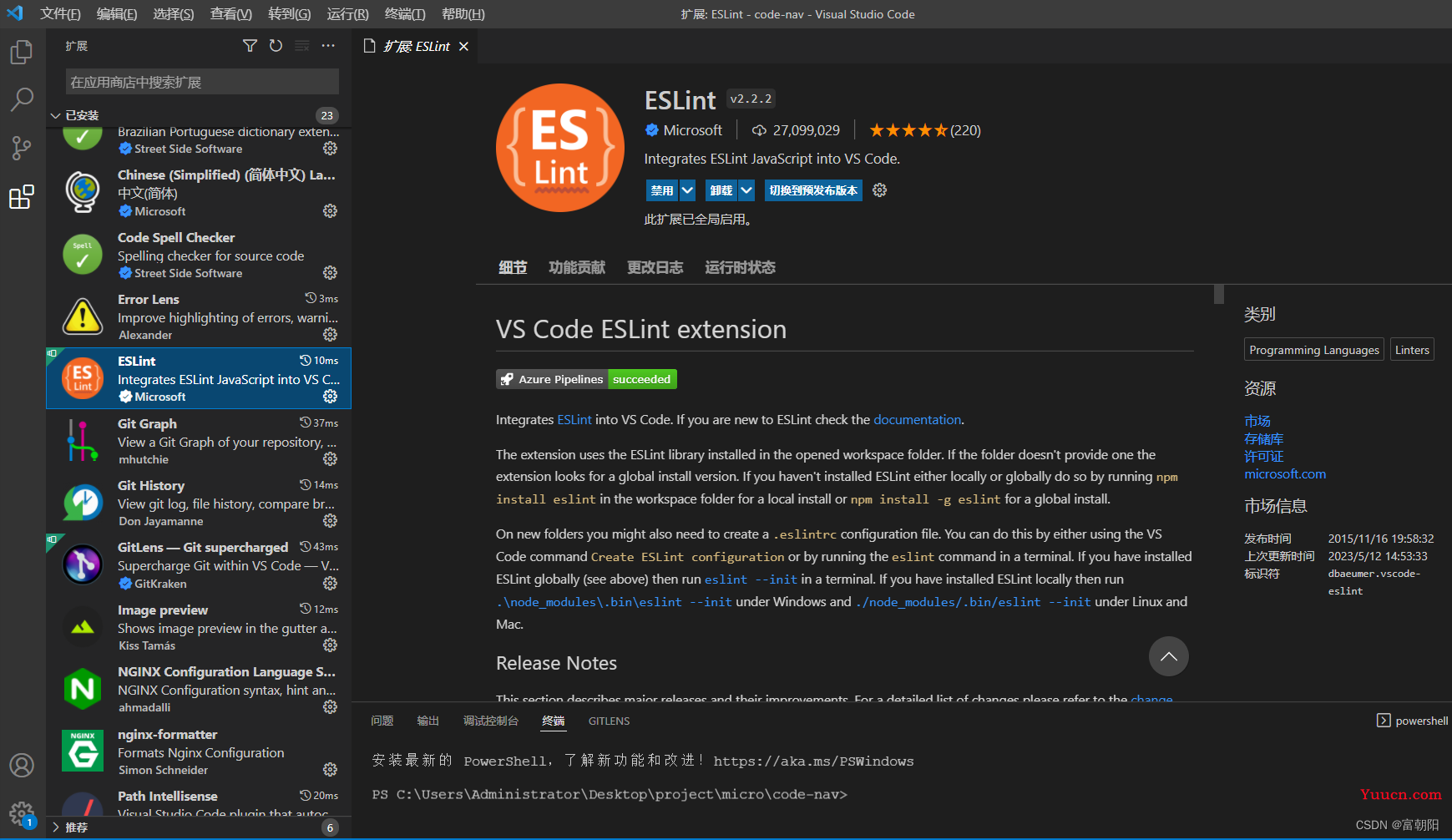Viewport: 1452px width, 840px height.
Task: Switch to Problems (问题) panel tab
Action: [x=382, y=721]
